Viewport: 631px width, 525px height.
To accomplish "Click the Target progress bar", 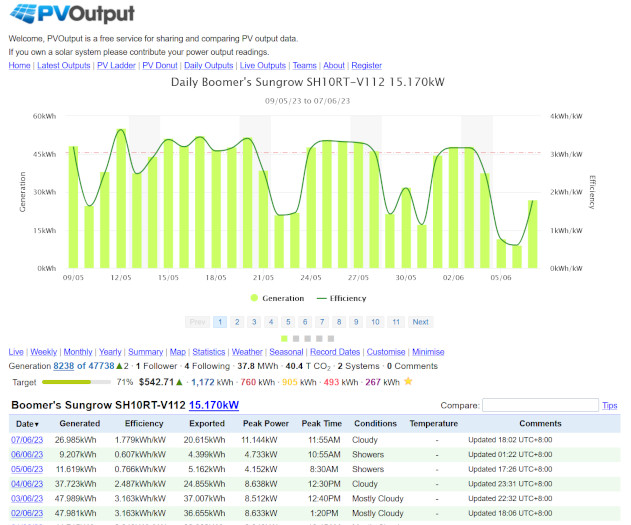I will (76, 382).
